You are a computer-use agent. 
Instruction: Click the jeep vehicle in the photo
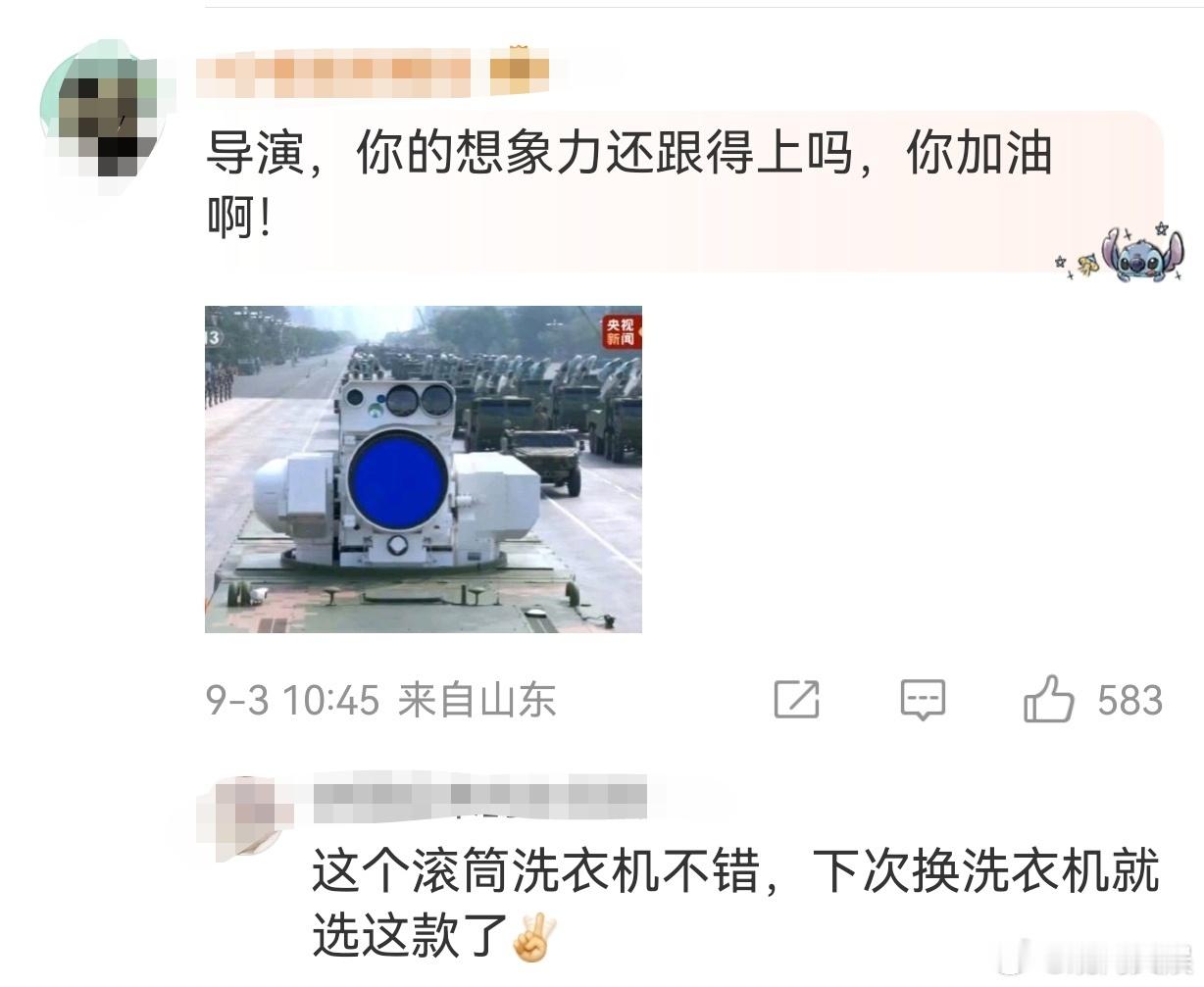click(x=544, y=455)
